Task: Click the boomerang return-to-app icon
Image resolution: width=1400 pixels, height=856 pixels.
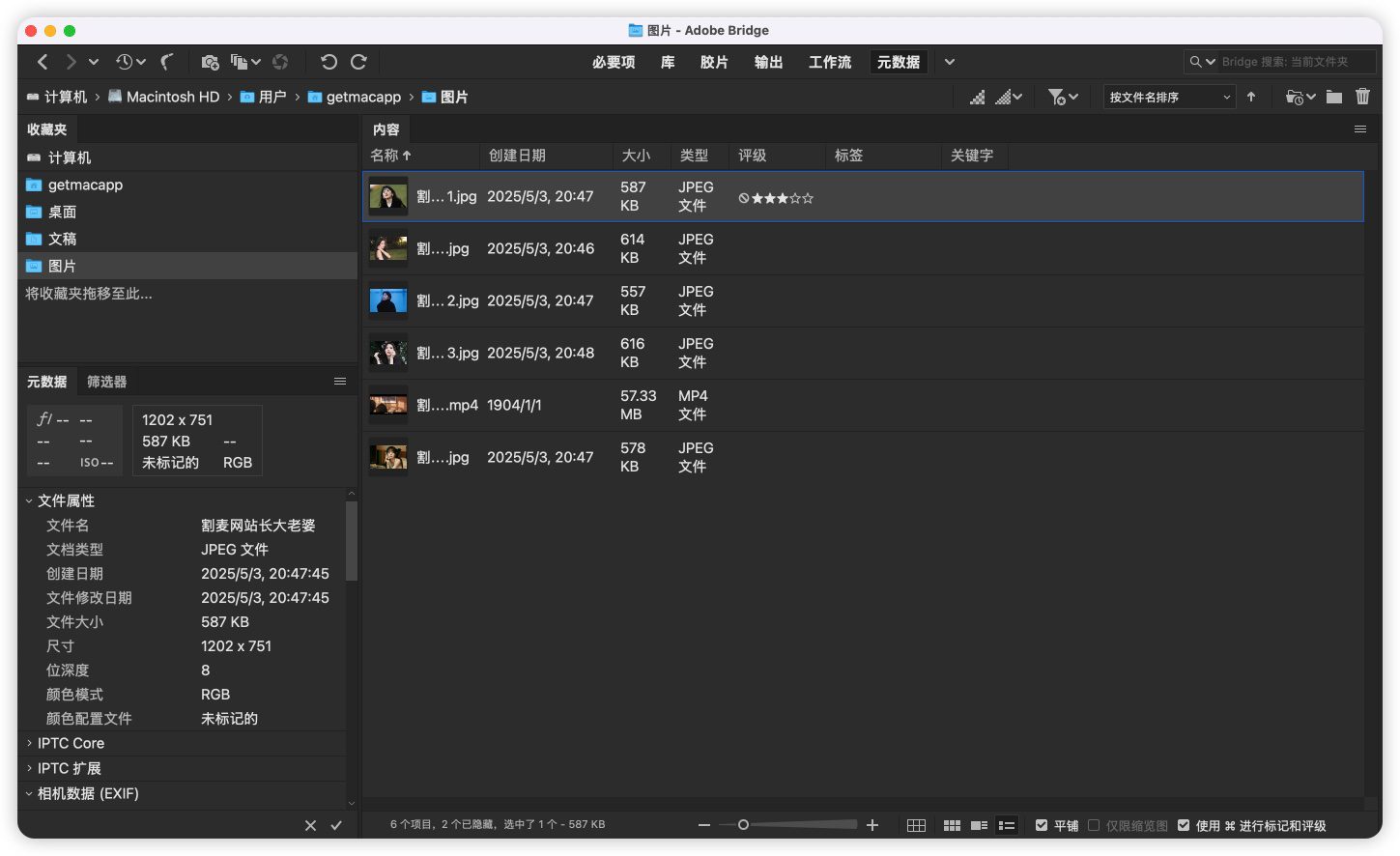Action: tap(166, 62)
